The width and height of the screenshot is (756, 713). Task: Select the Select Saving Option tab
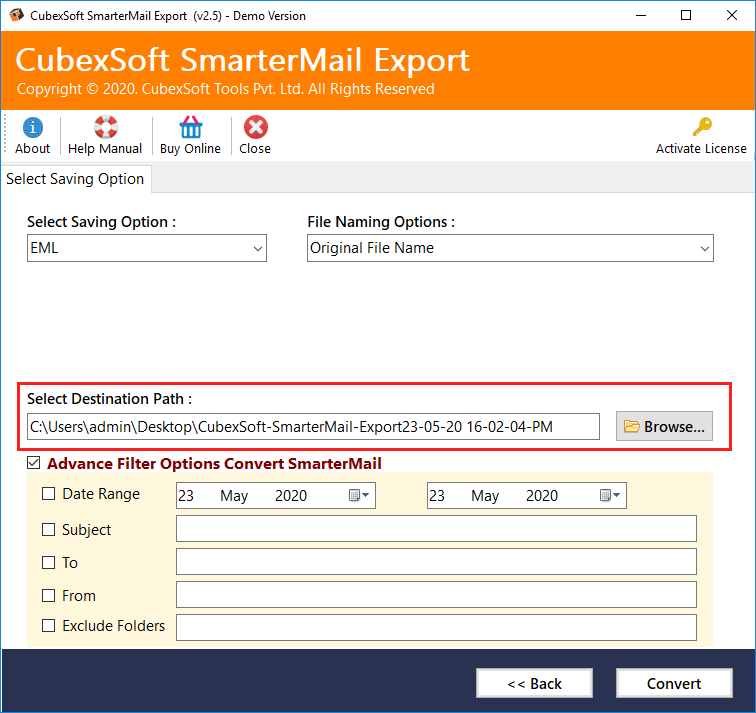click(75, 179)
